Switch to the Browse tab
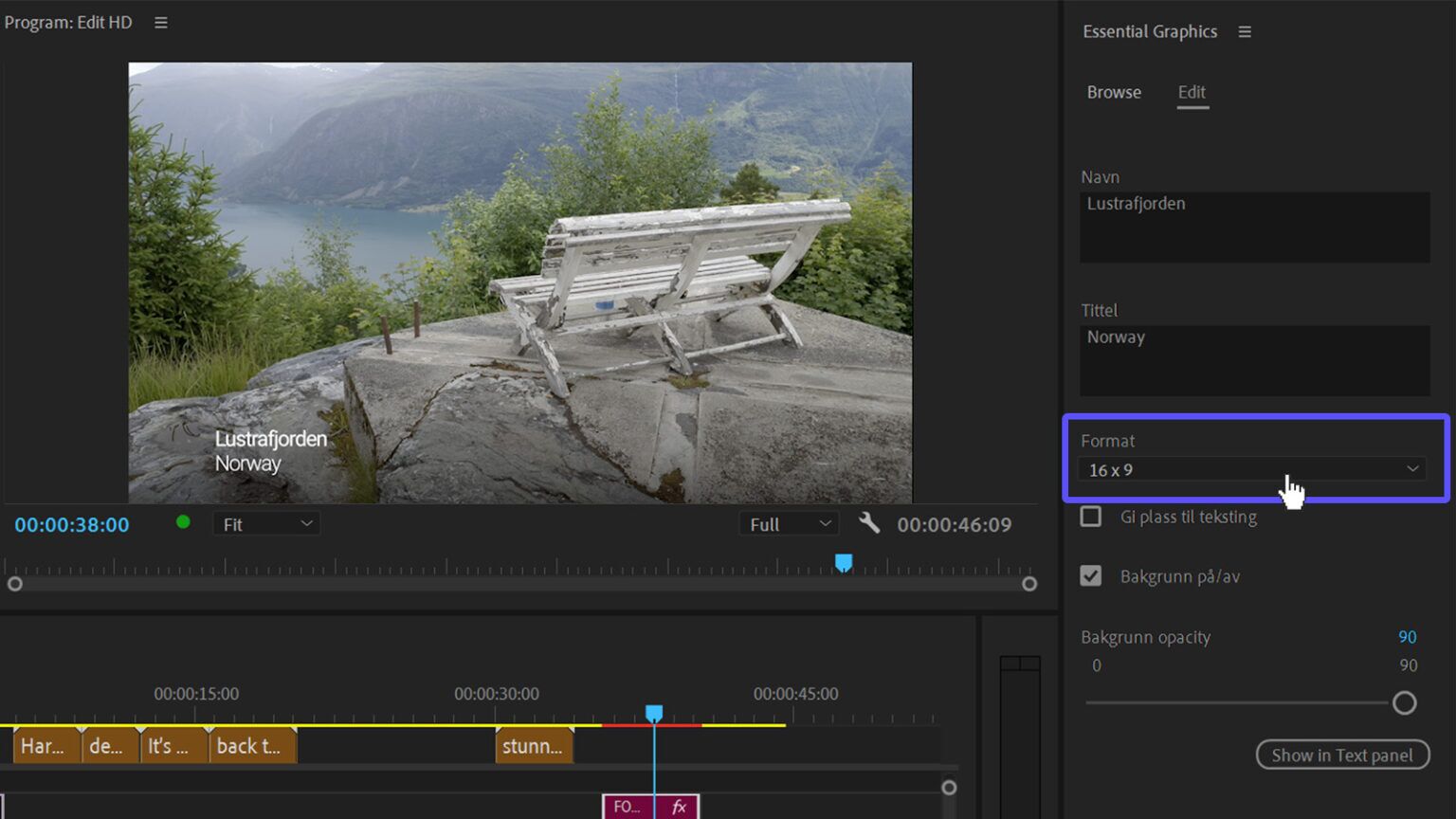The width and height of the screenshot is (1456, 819). pyautogui.click(x=1114, y=92)
